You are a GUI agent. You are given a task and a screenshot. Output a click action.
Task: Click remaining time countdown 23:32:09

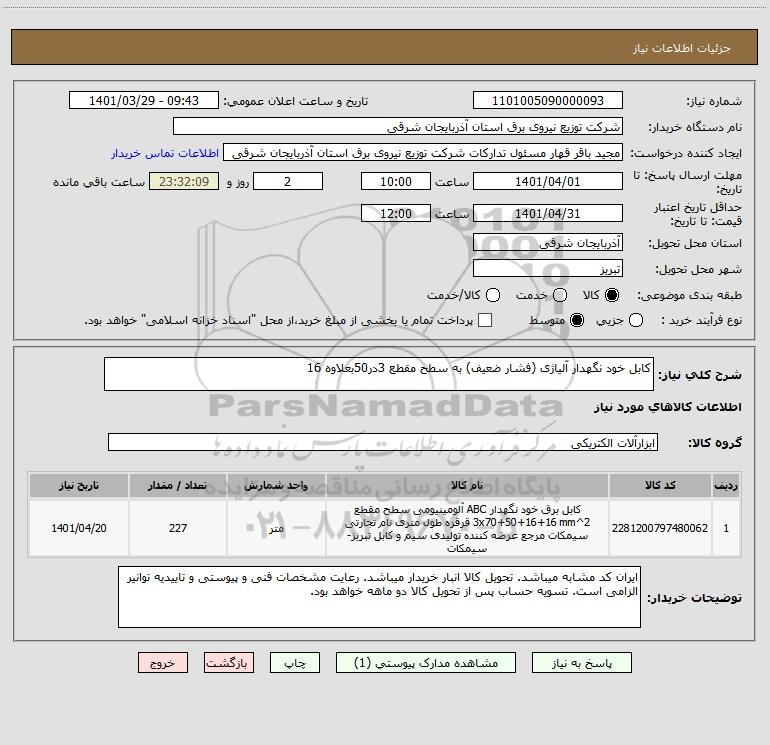click(x=184, y=181)
